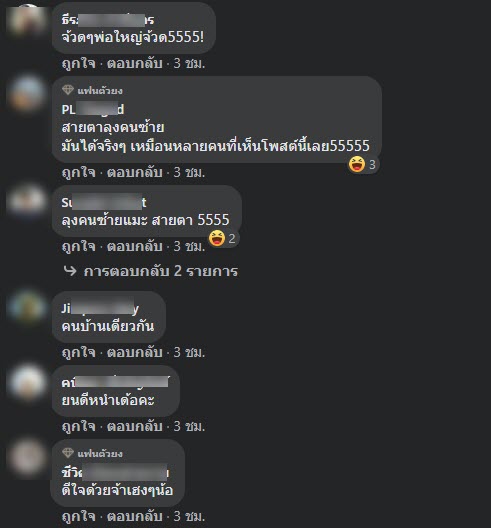The image size is (491, 528).
Task: Open avatar of the last commenter
Action: coord(27,457)
